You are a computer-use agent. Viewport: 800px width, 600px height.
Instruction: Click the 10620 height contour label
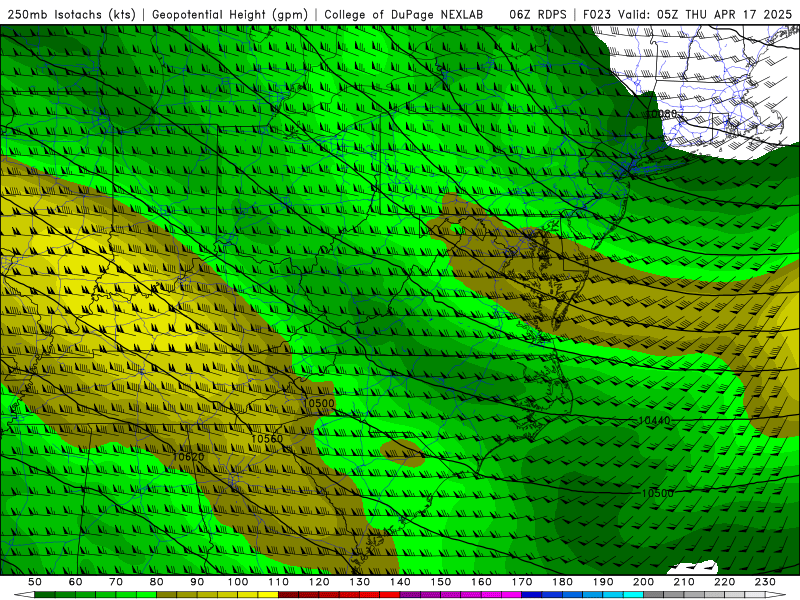[x=188, y=457]
